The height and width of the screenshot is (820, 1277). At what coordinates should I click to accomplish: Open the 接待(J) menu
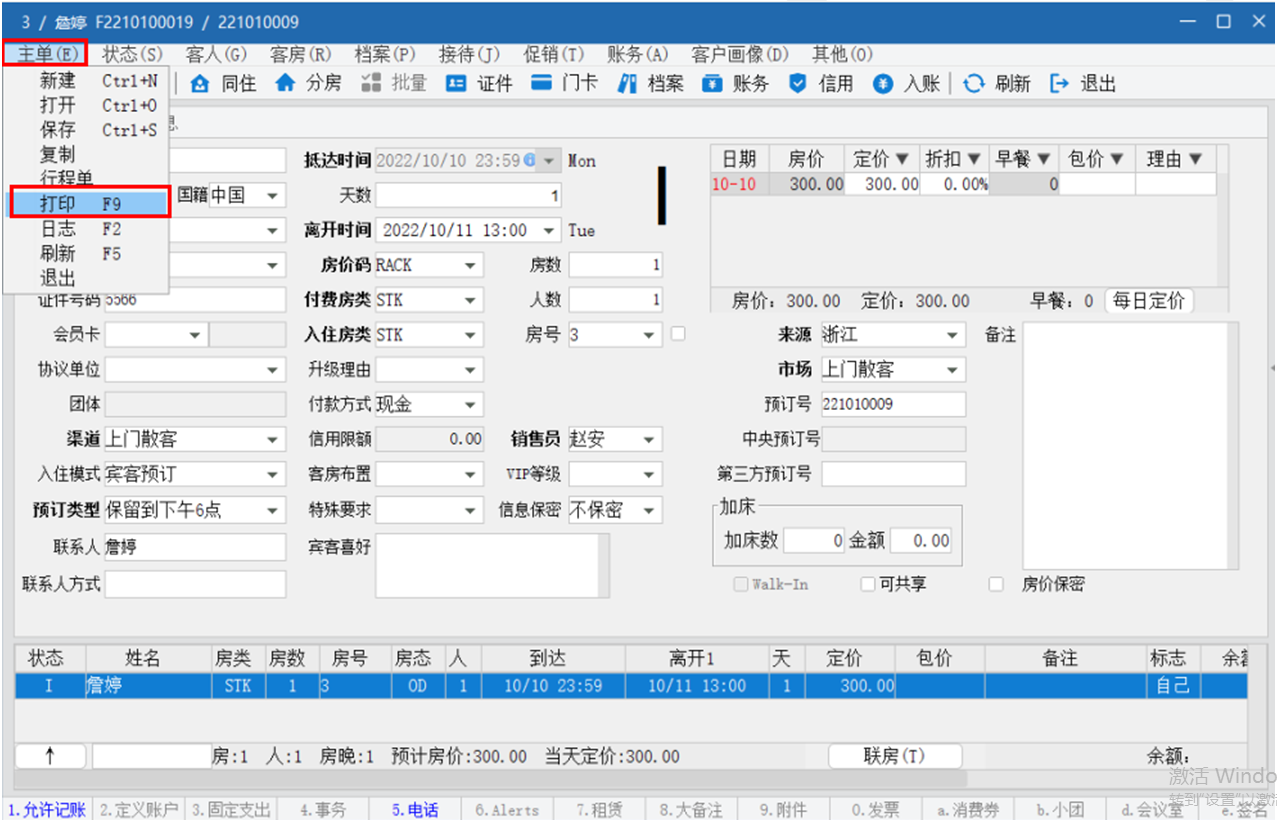[x=469, y=54]
